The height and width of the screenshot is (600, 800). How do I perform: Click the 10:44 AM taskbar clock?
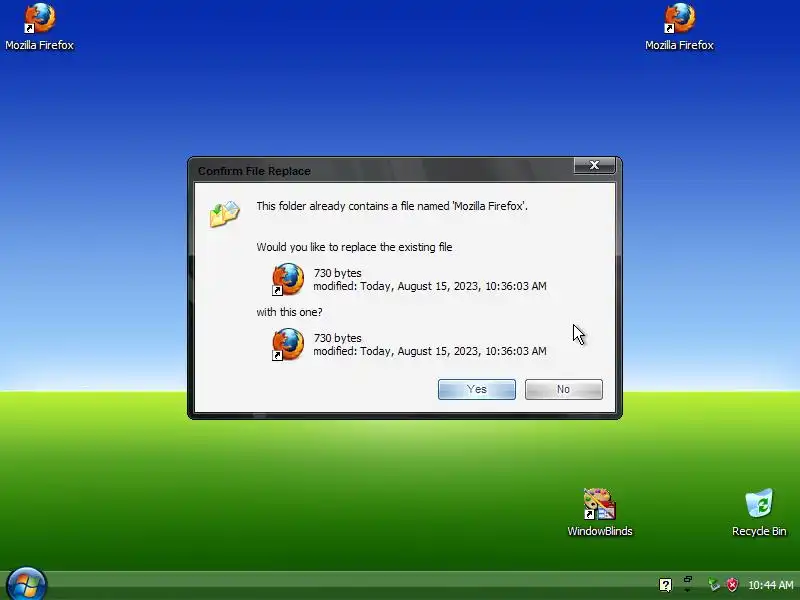tap(770, 585)
